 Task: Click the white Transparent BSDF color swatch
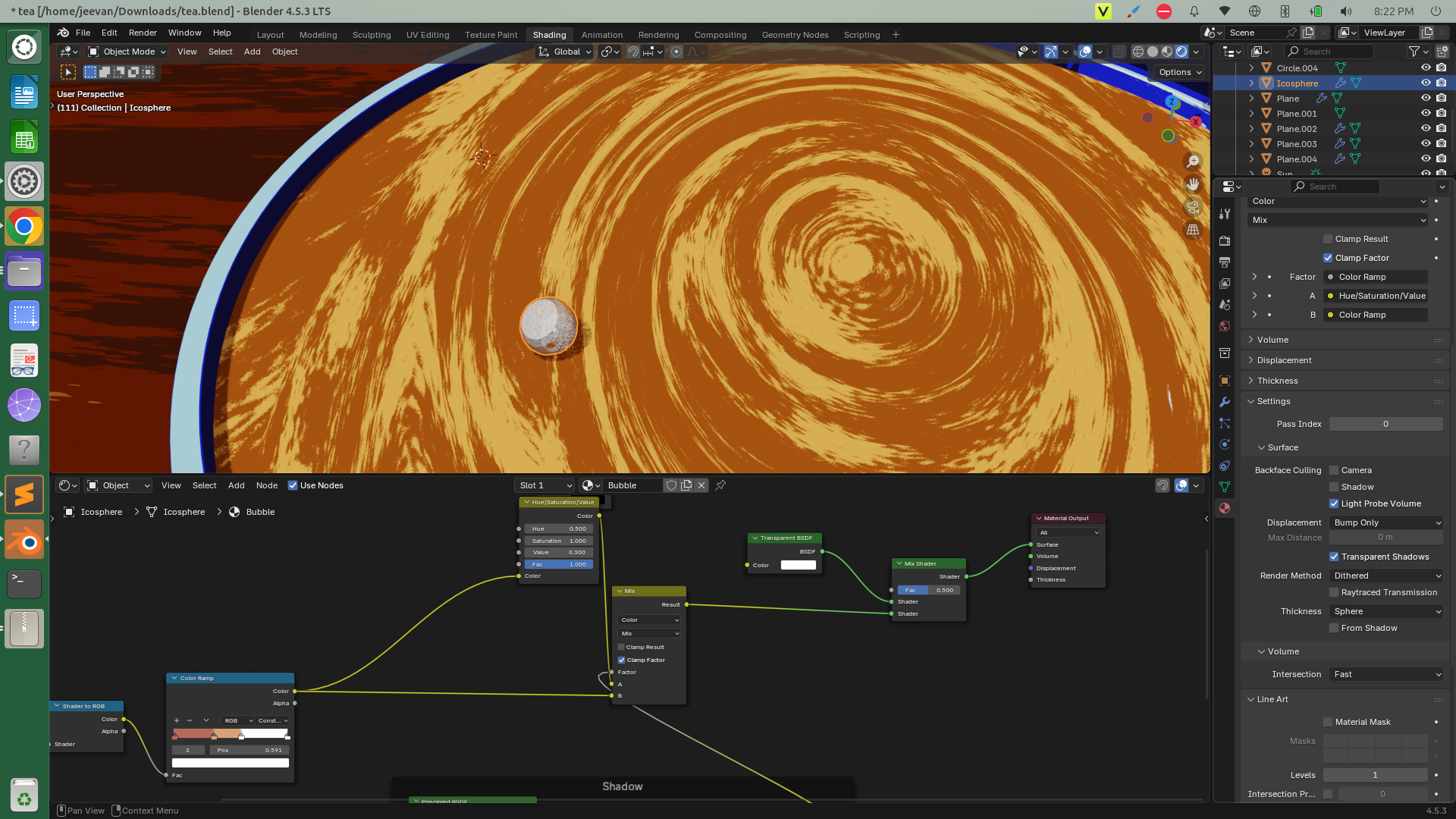[798, 565]
